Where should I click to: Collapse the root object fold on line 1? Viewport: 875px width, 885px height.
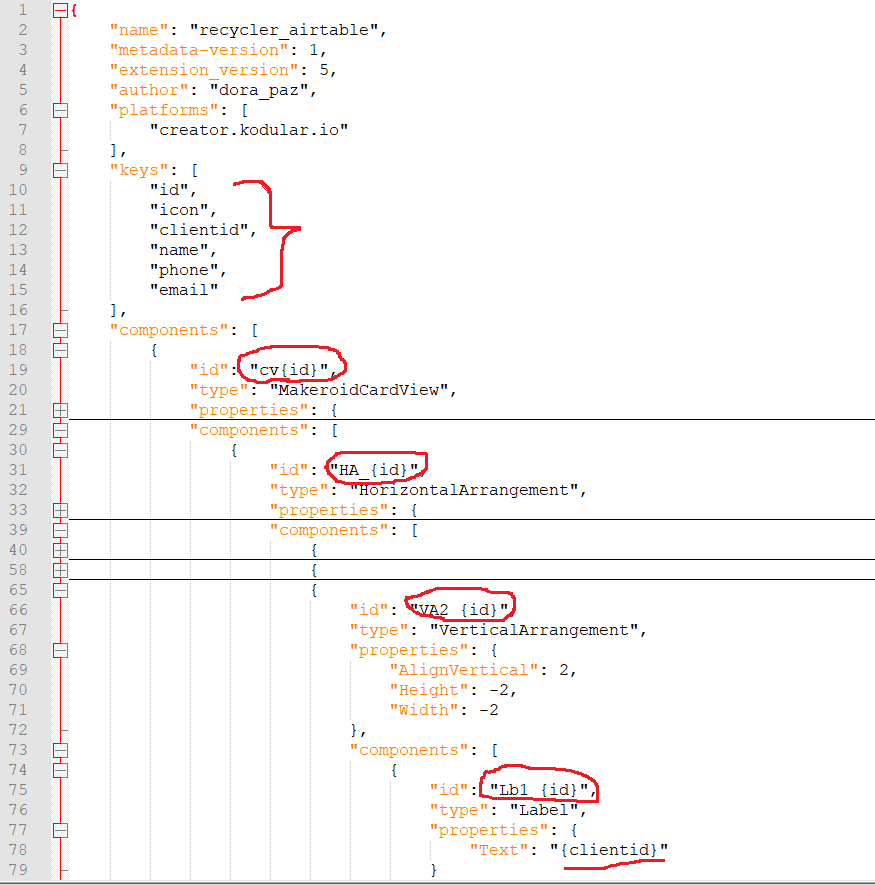click(60, 10)
